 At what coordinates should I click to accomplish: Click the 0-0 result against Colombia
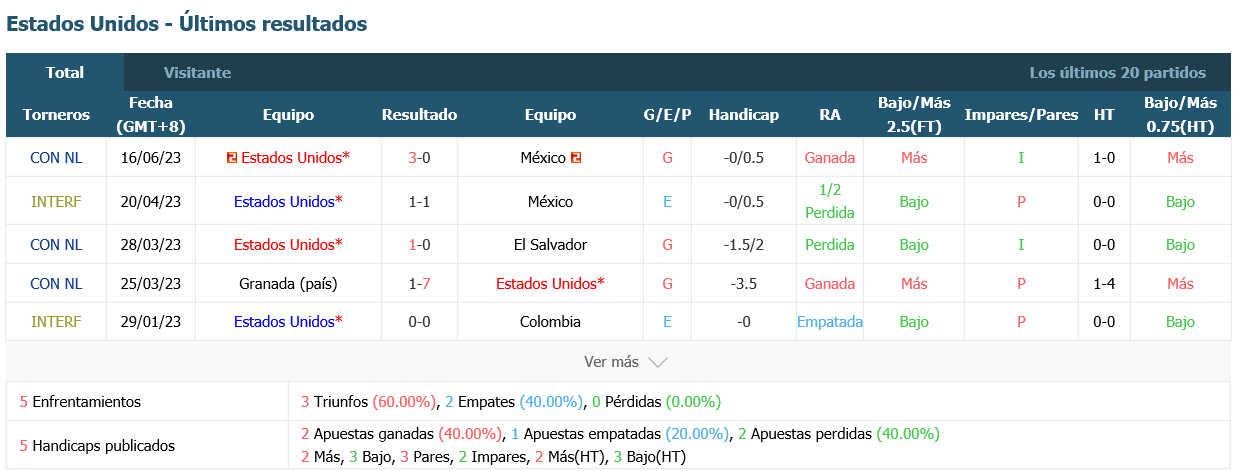pyautogui.click(x=419, y=322)
